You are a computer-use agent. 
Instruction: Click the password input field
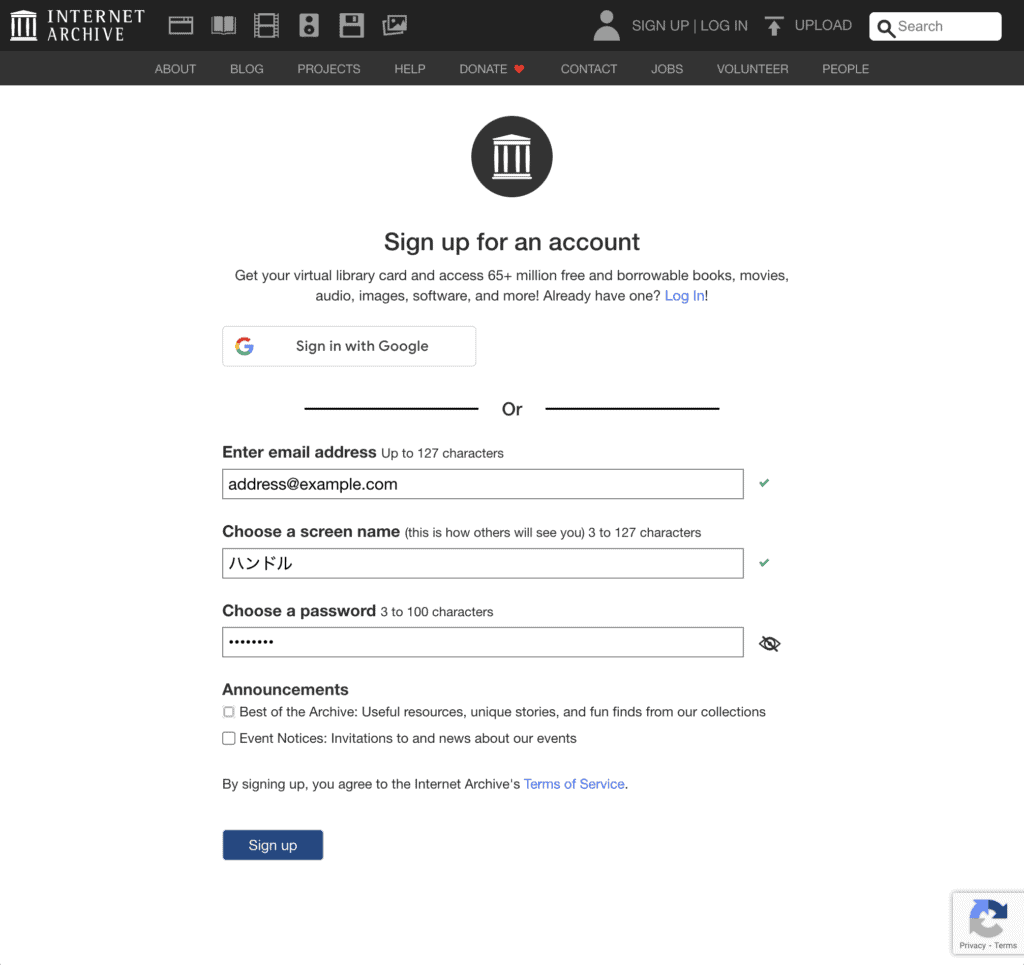coord(483,642)
